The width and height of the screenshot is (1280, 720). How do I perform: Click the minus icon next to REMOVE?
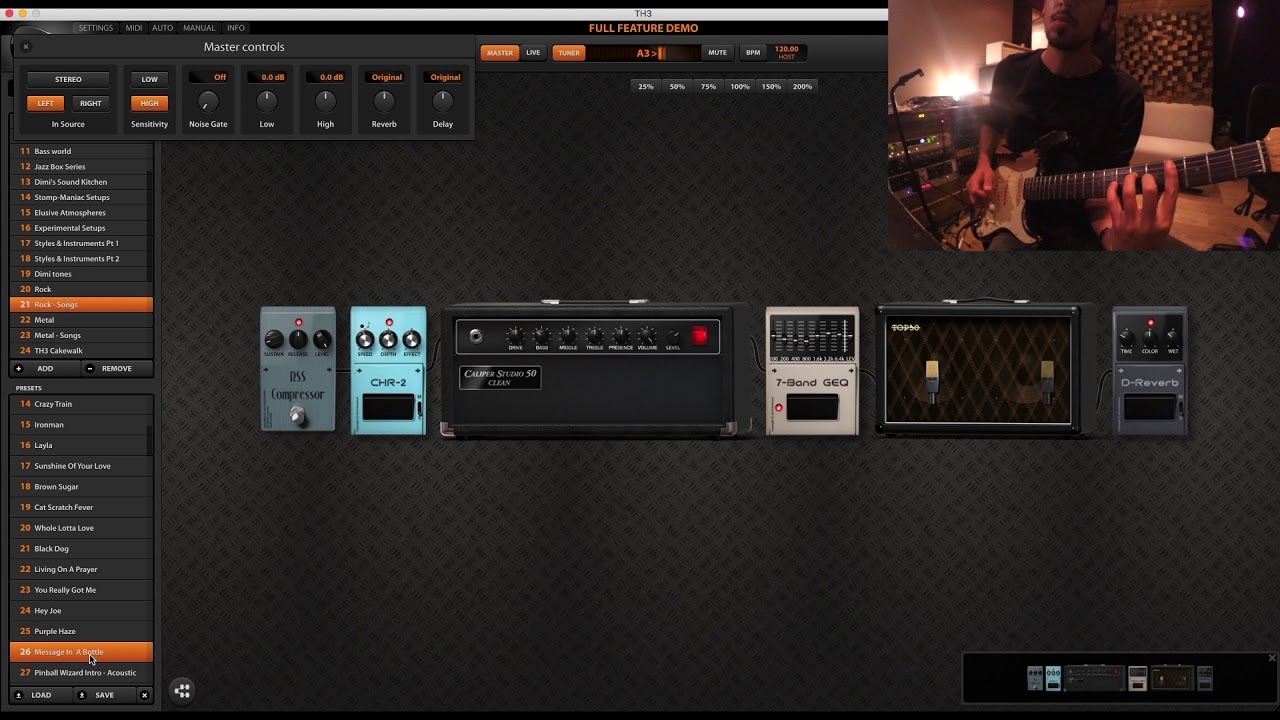tap(89, 368)
